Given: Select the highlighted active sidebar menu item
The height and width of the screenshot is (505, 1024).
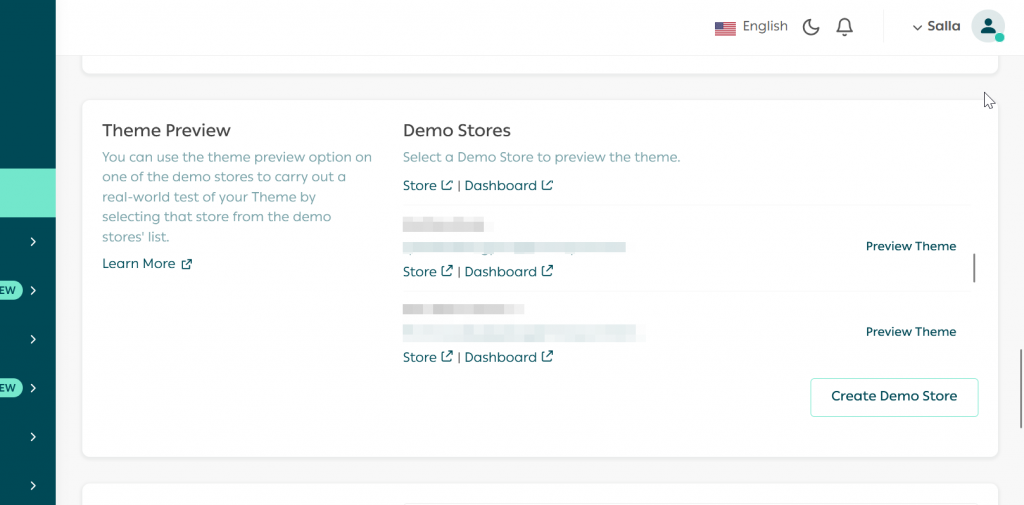Looking at the screenshot, I should click(x=27, y=193).
